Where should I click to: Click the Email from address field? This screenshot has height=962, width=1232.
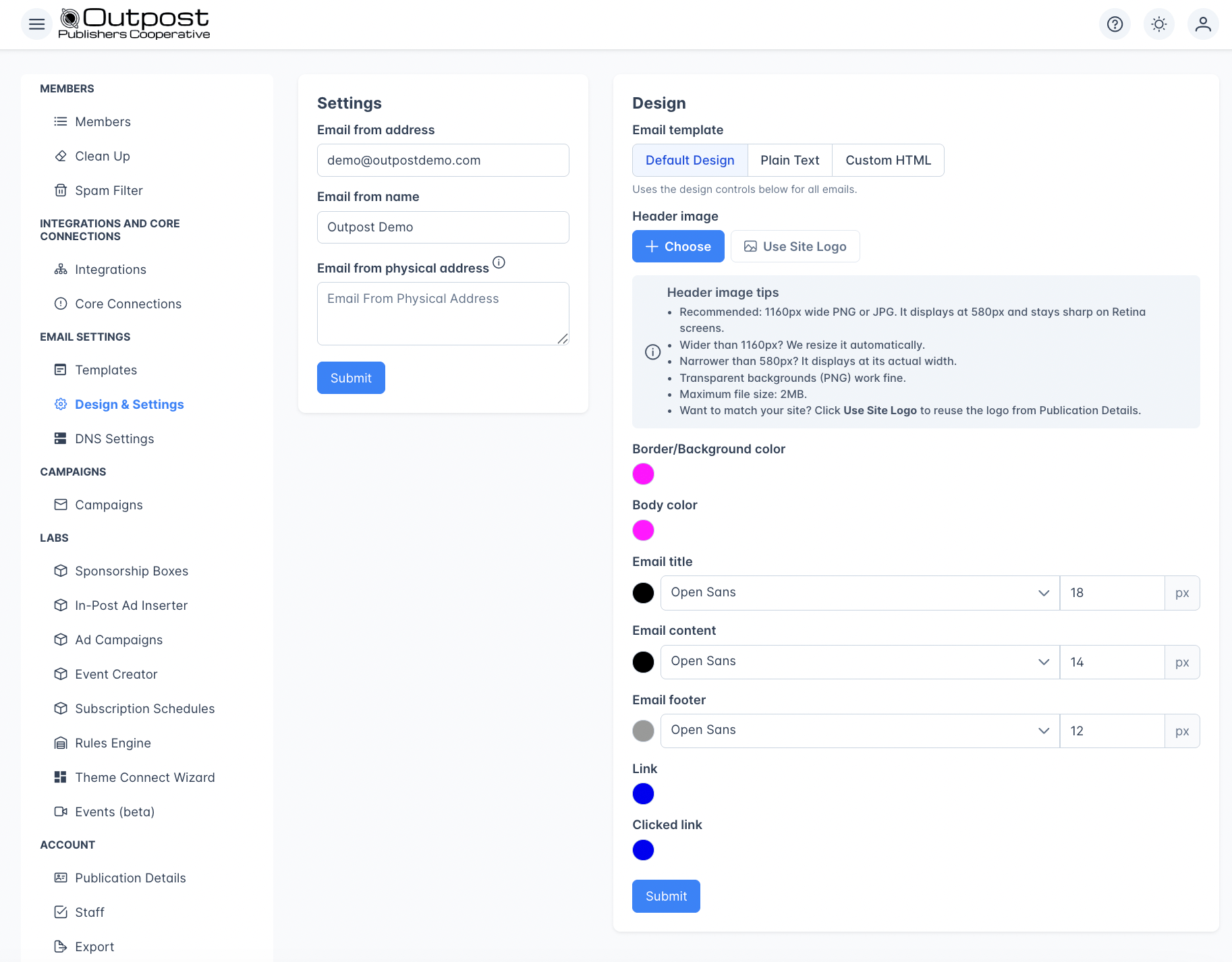443,161
